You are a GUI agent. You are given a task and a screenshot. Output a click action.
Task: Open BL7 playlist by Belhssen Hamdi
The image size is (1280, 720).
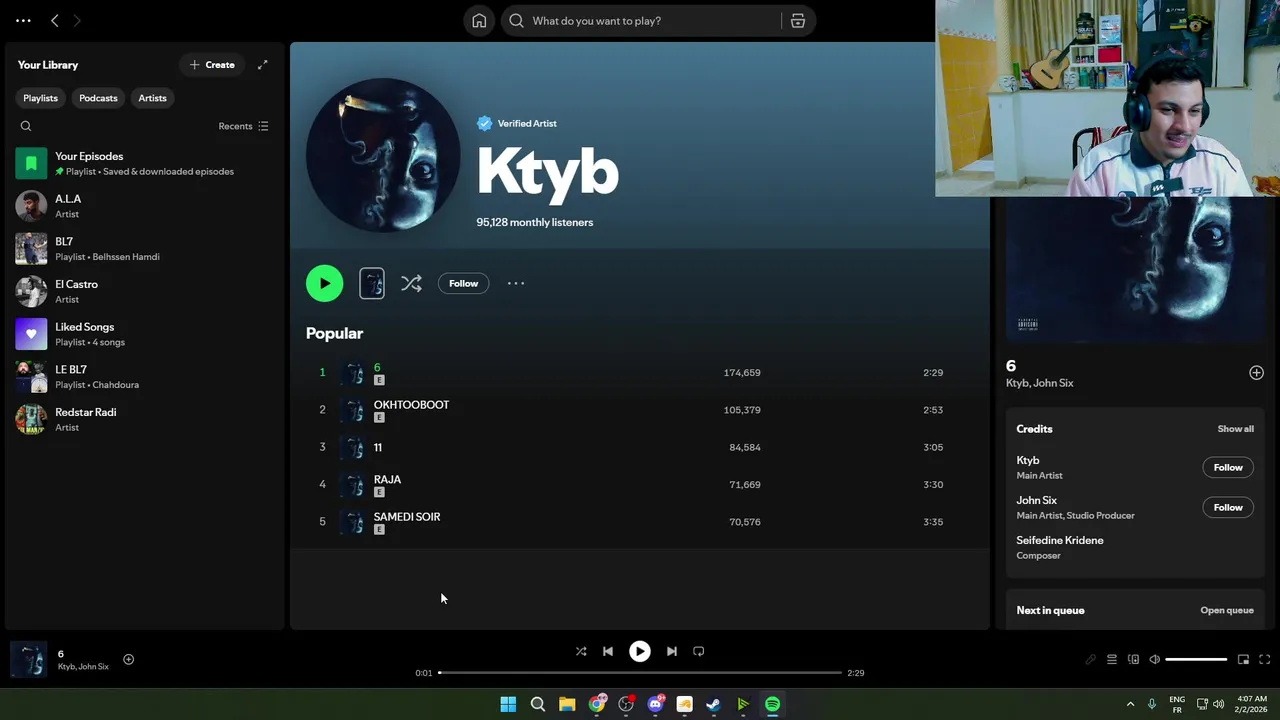[145, 249]
